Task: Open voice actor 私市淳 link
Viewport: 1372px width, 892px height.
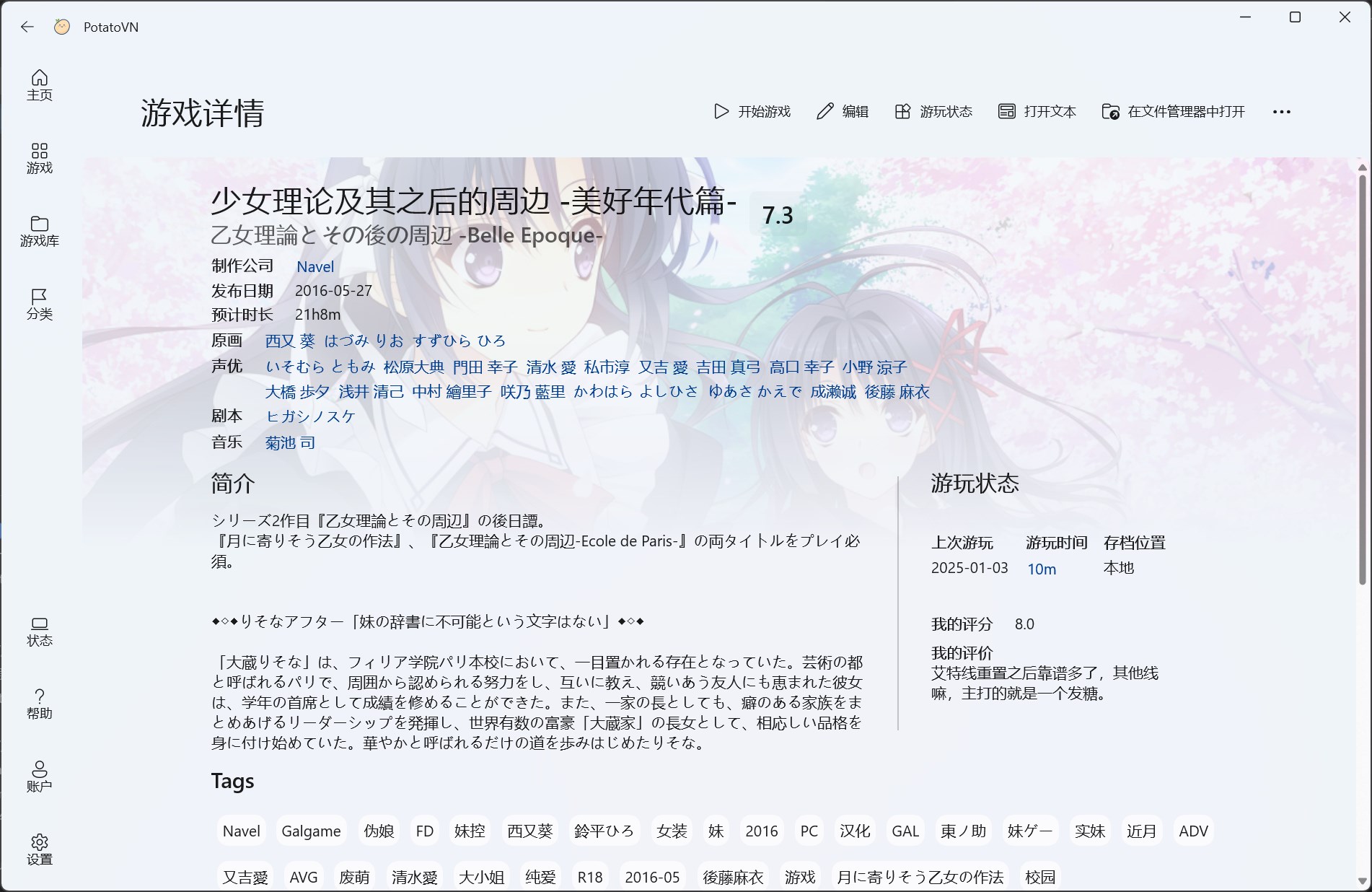Action: [x=607, y=367]
